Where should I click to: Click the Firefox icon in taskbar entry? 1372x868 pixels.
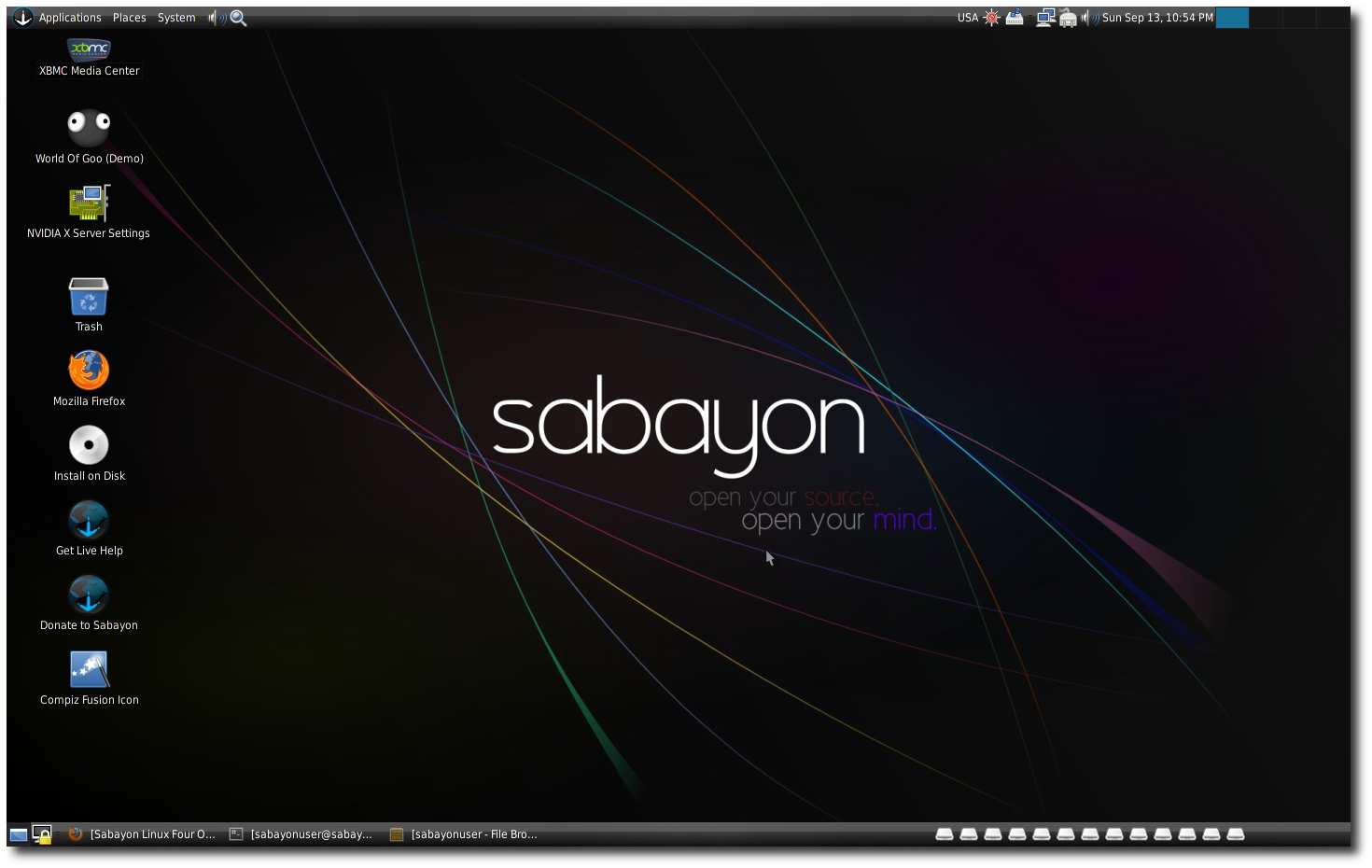coord(76,834)
